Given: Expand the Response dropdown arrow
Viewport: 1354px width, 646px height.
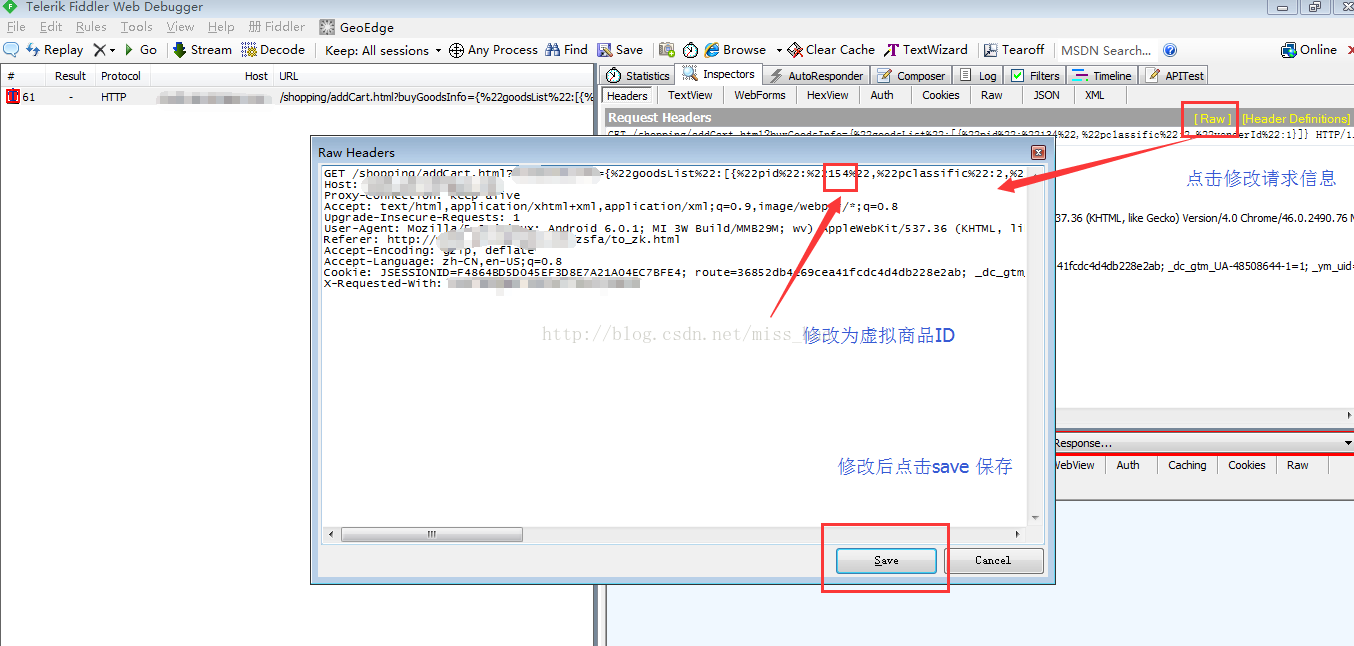Looking at the screenshot, I should (x=1347, y=443).
